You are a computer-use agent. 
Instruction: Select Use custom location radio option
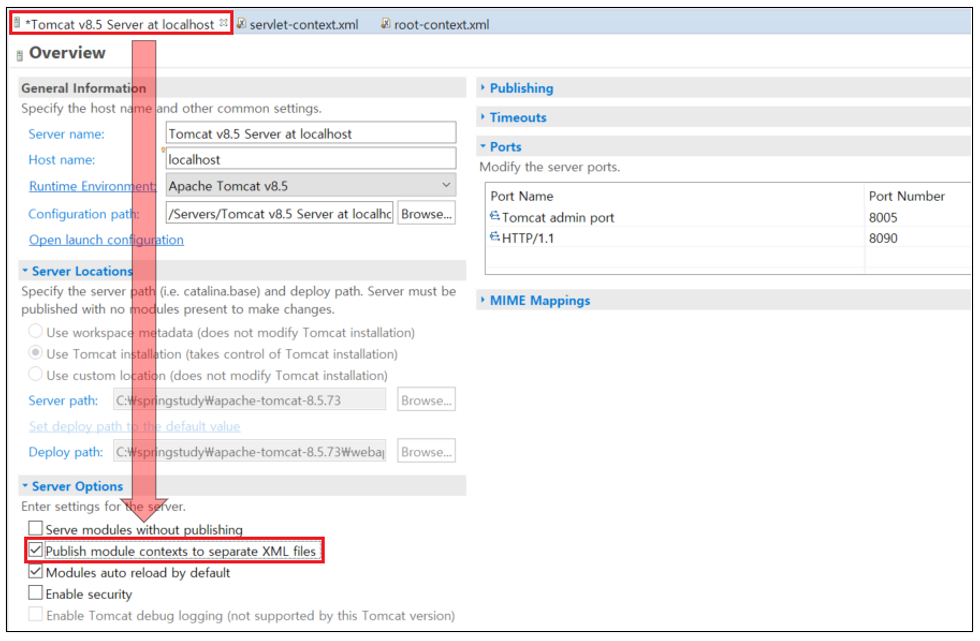[x=36, y=374]
